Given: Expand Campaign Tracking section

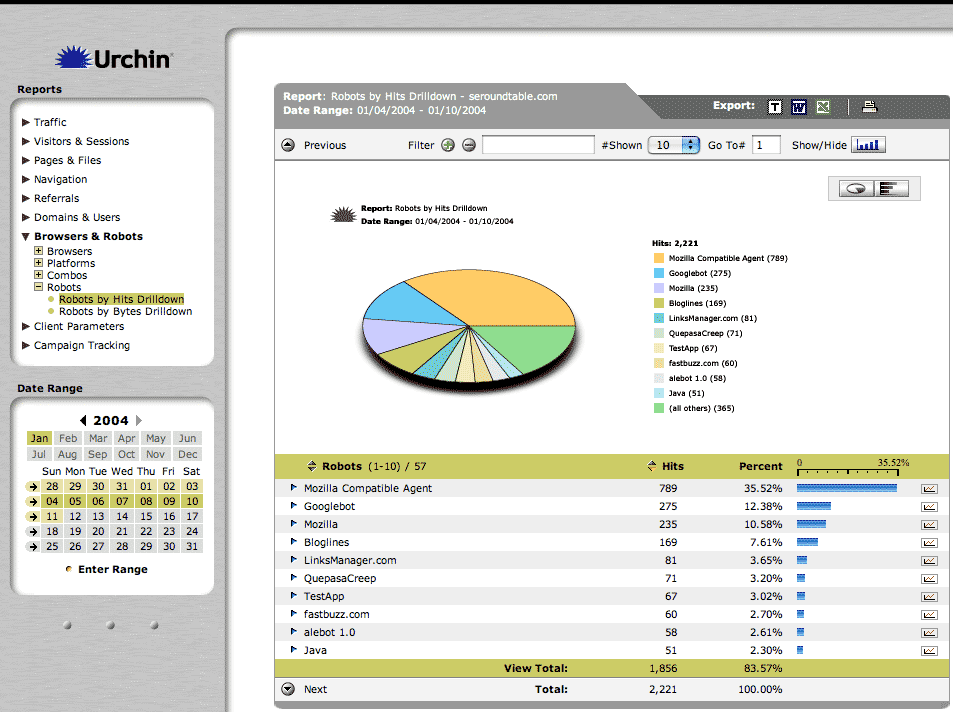Looking at the screenshot, I should click(26, 345).
